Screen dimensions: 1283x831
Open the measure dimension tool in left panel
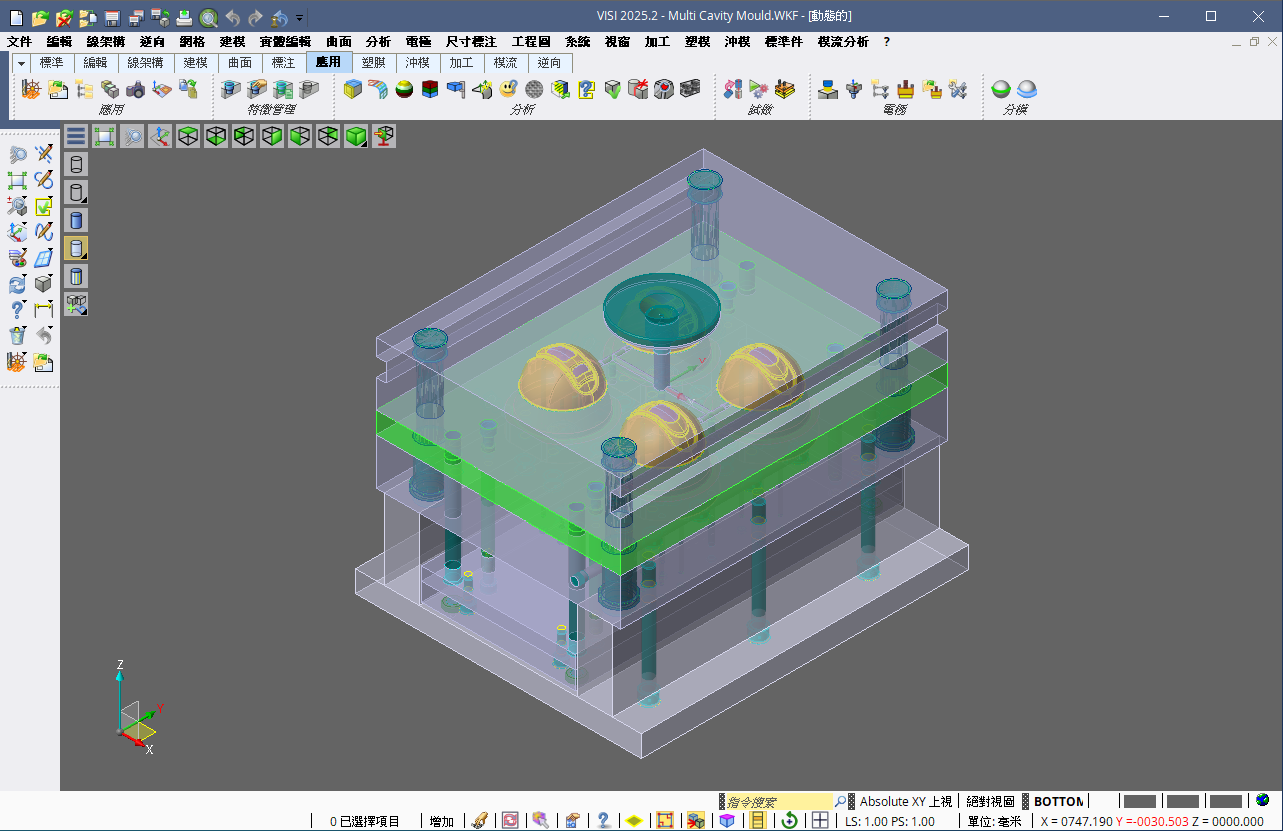coord(43,310)
